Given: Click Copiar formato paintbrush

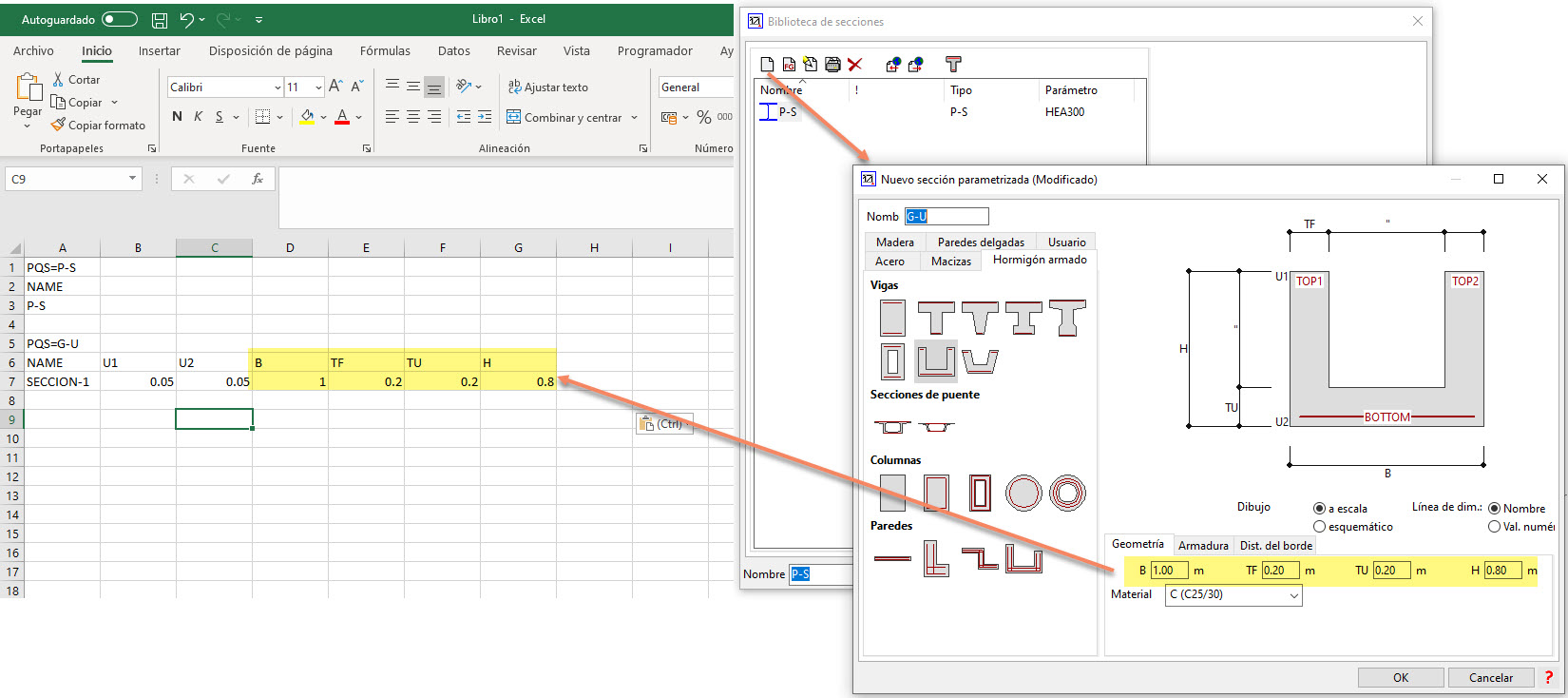Looking at the screenshot, I should [99, 125].
